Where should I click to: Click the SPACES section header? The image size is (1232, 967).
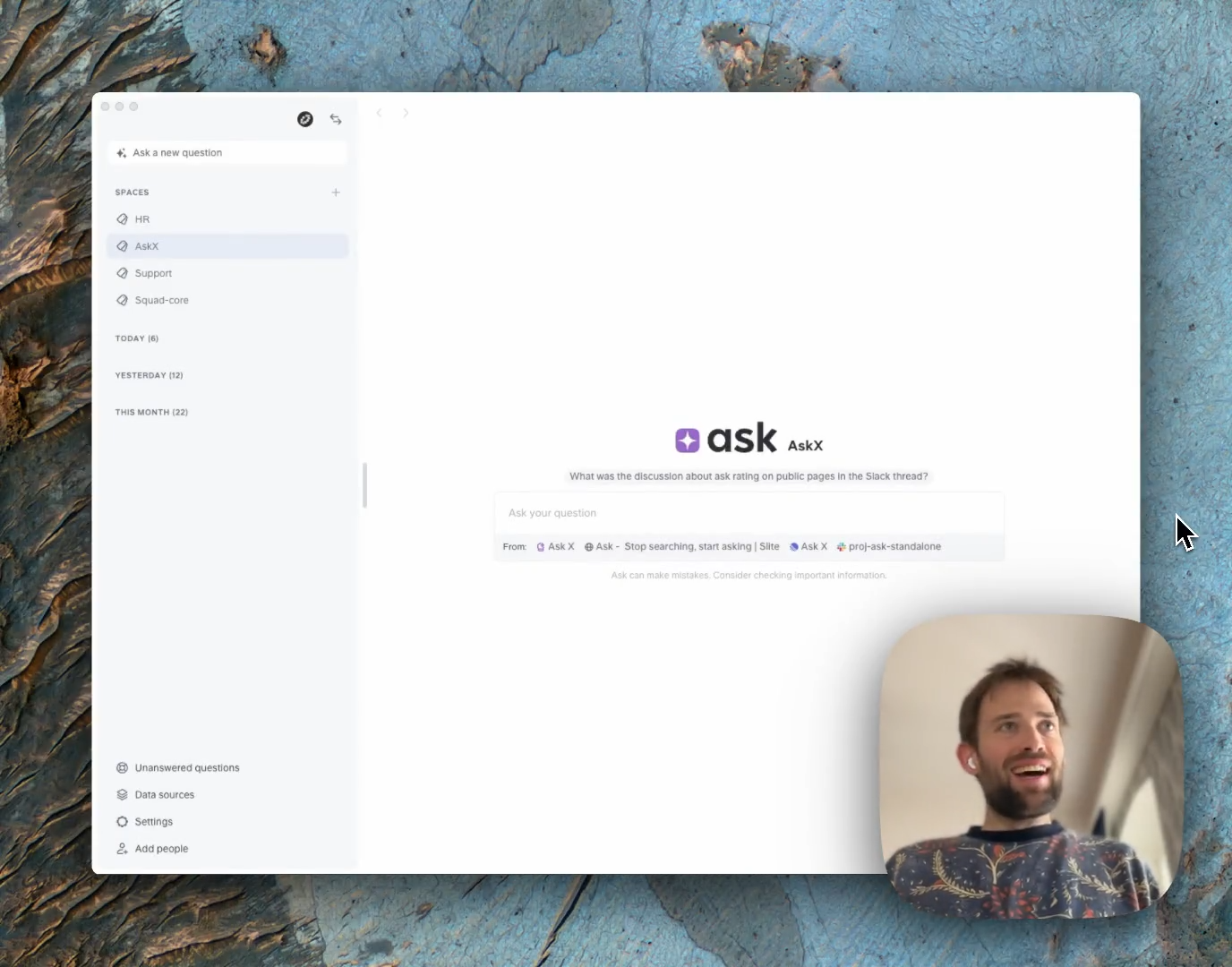click(133, 193)
